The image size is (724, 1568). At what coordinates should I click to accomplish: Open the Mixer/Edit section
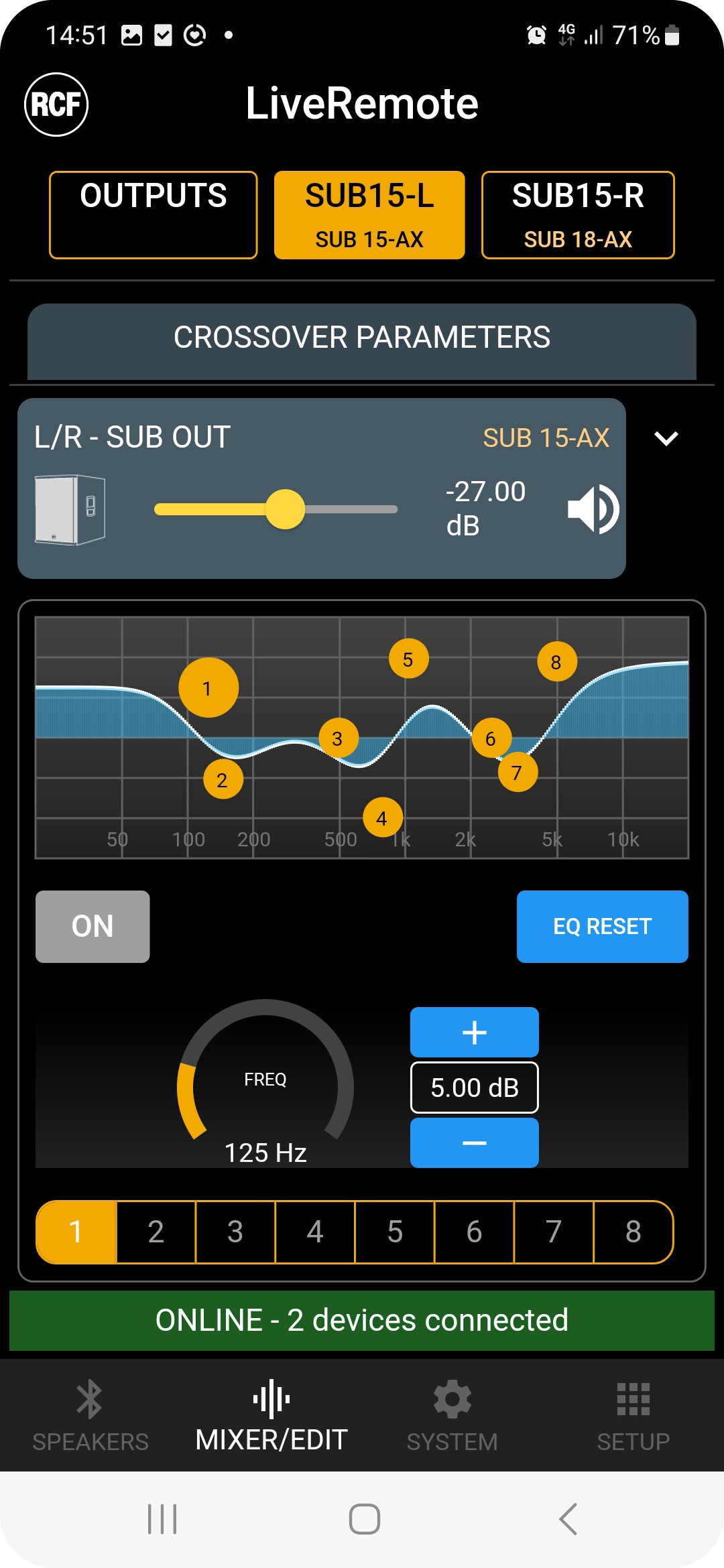271,1415
